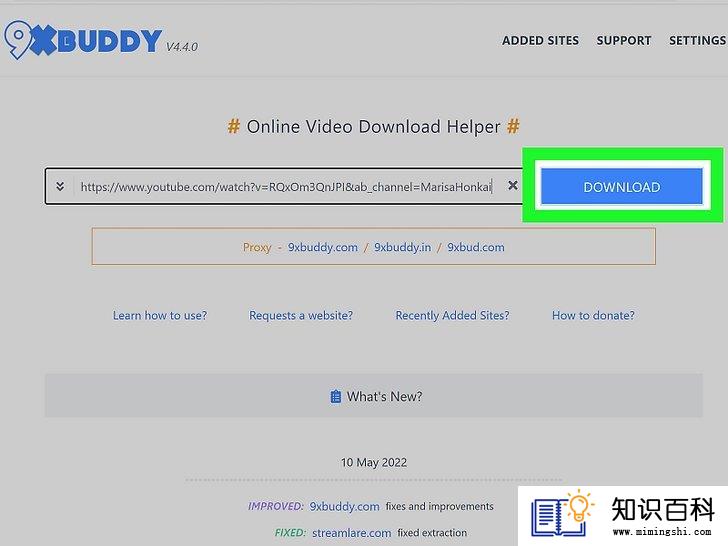
Task: Click the Proxy label text
Action: [257, 247]
